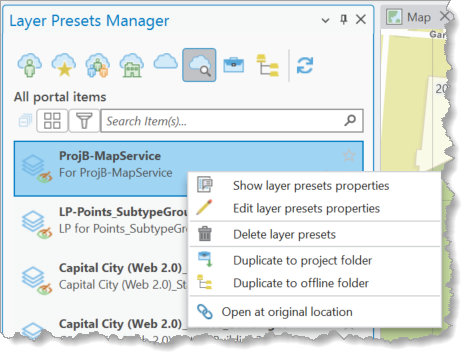Show My Favorites cloud star view
The height and width of the screenshot is (362, 474).
pos(64,65)
